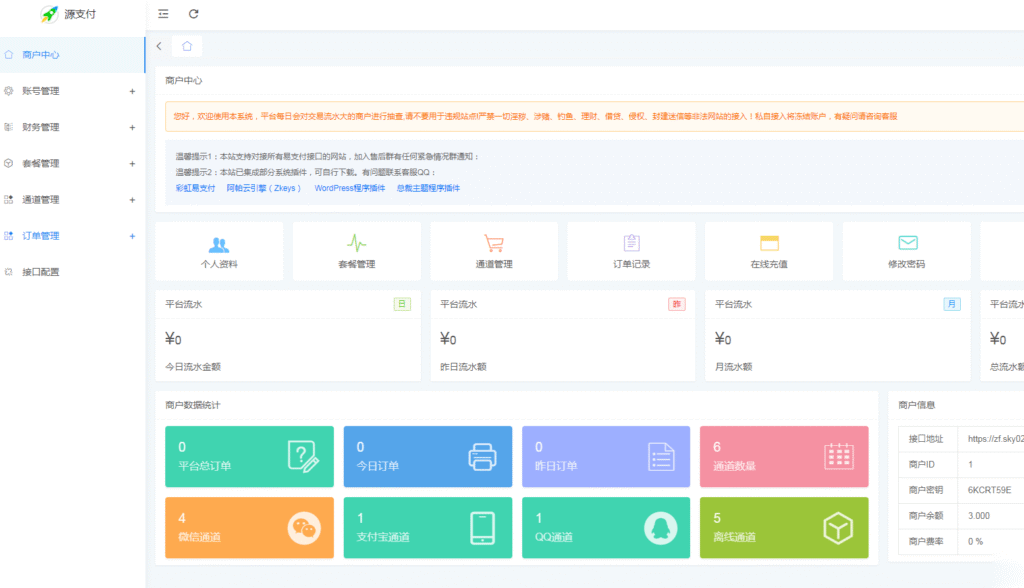Click the orange 微信通道 stat card
Screen dimensions: 1024x588
tap(249, 527)
